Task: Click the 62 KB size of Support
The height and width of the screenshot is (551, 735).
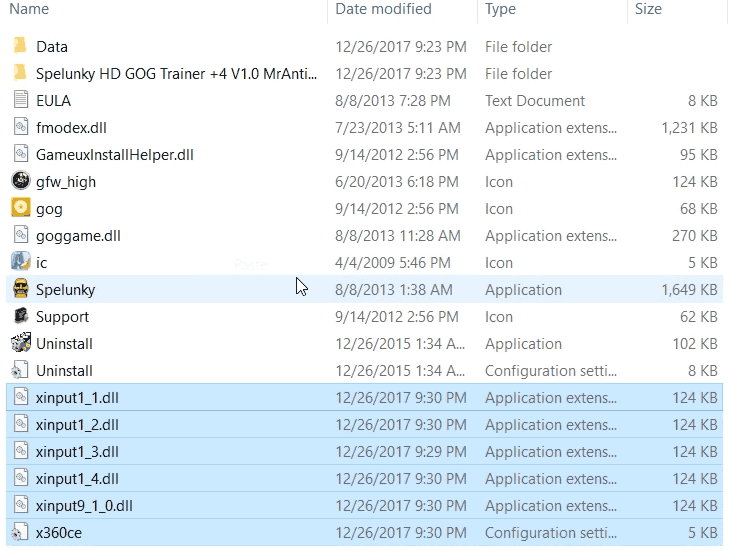Action: click(699, 317)
